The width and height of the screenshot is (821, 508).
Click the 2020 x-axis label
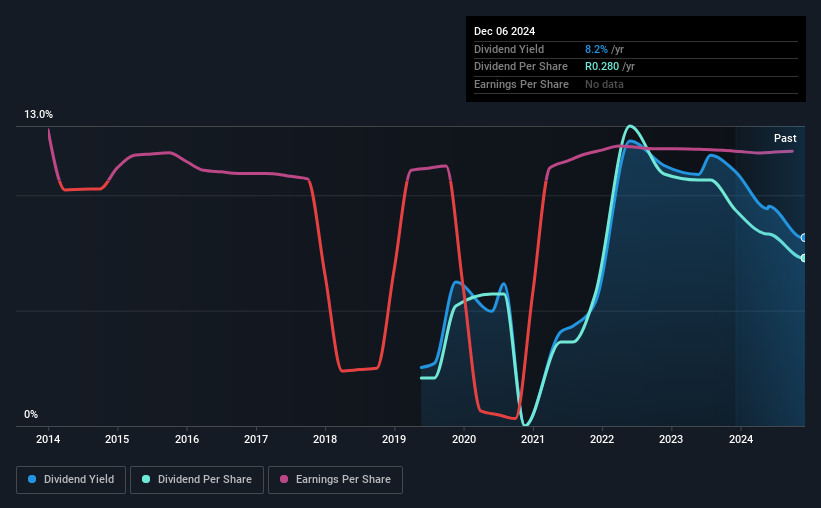(x=464, y=439)
